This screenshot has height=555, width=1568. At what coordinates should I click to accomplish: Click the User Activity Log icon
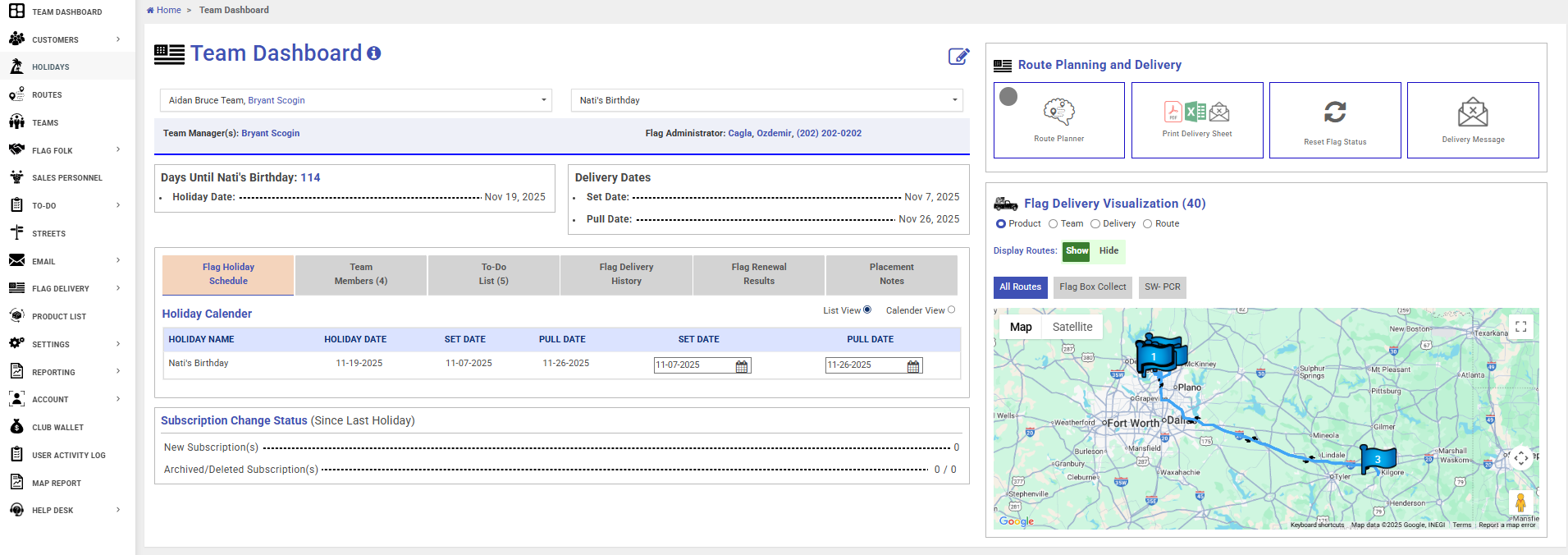coord(16,455)
